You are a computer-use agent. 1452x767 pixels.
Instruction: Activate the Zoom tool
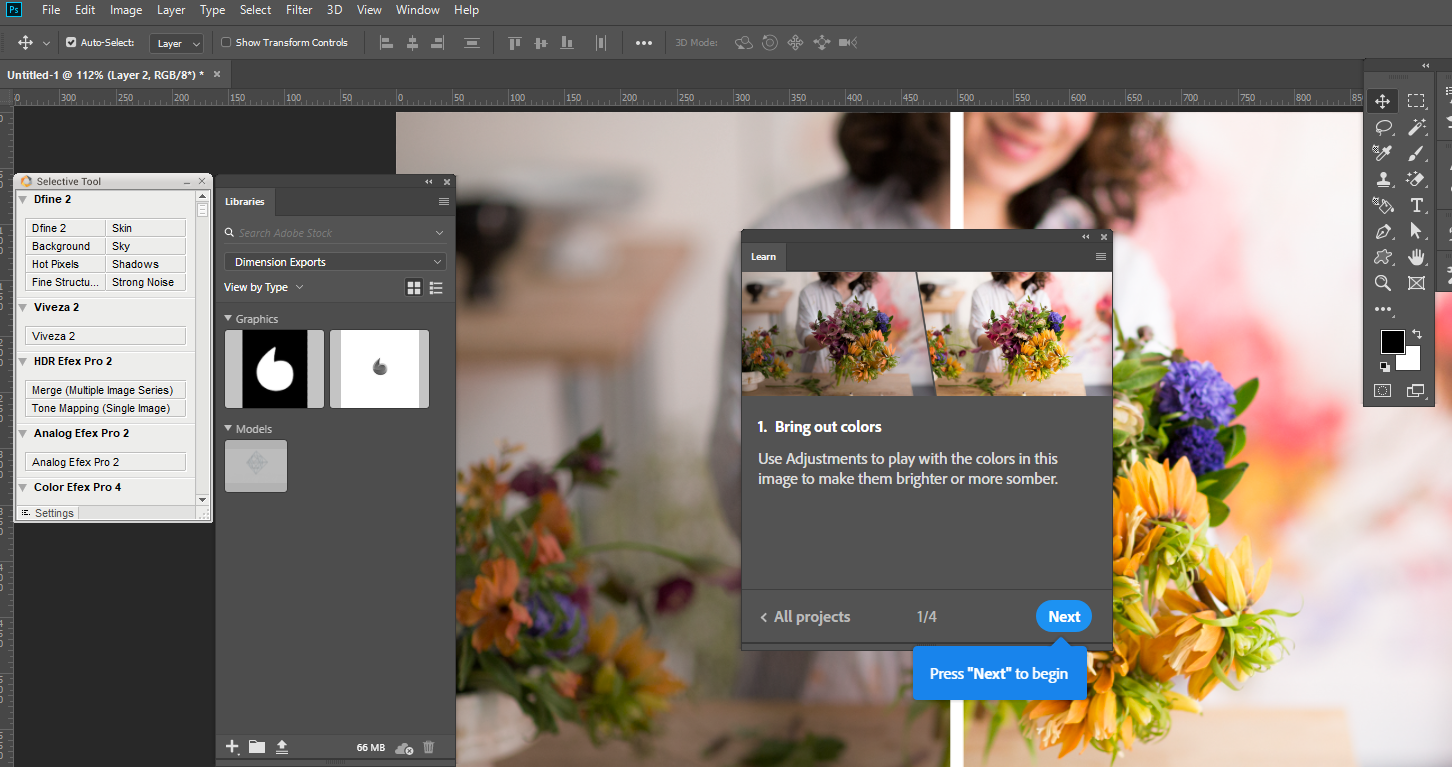(x=1383, y=283)
